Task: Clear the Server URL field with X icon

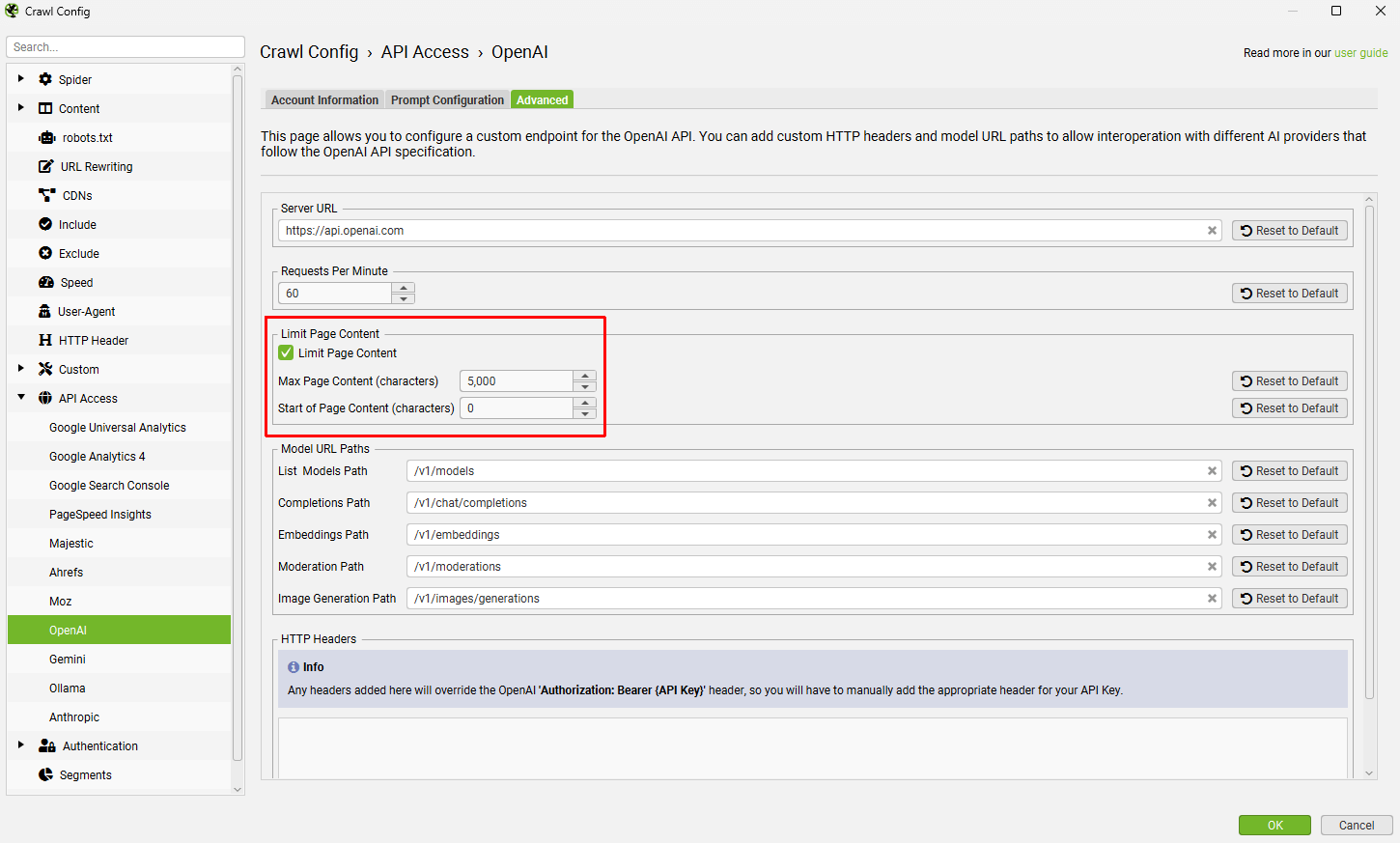Action: click(x=1212, y=231)
